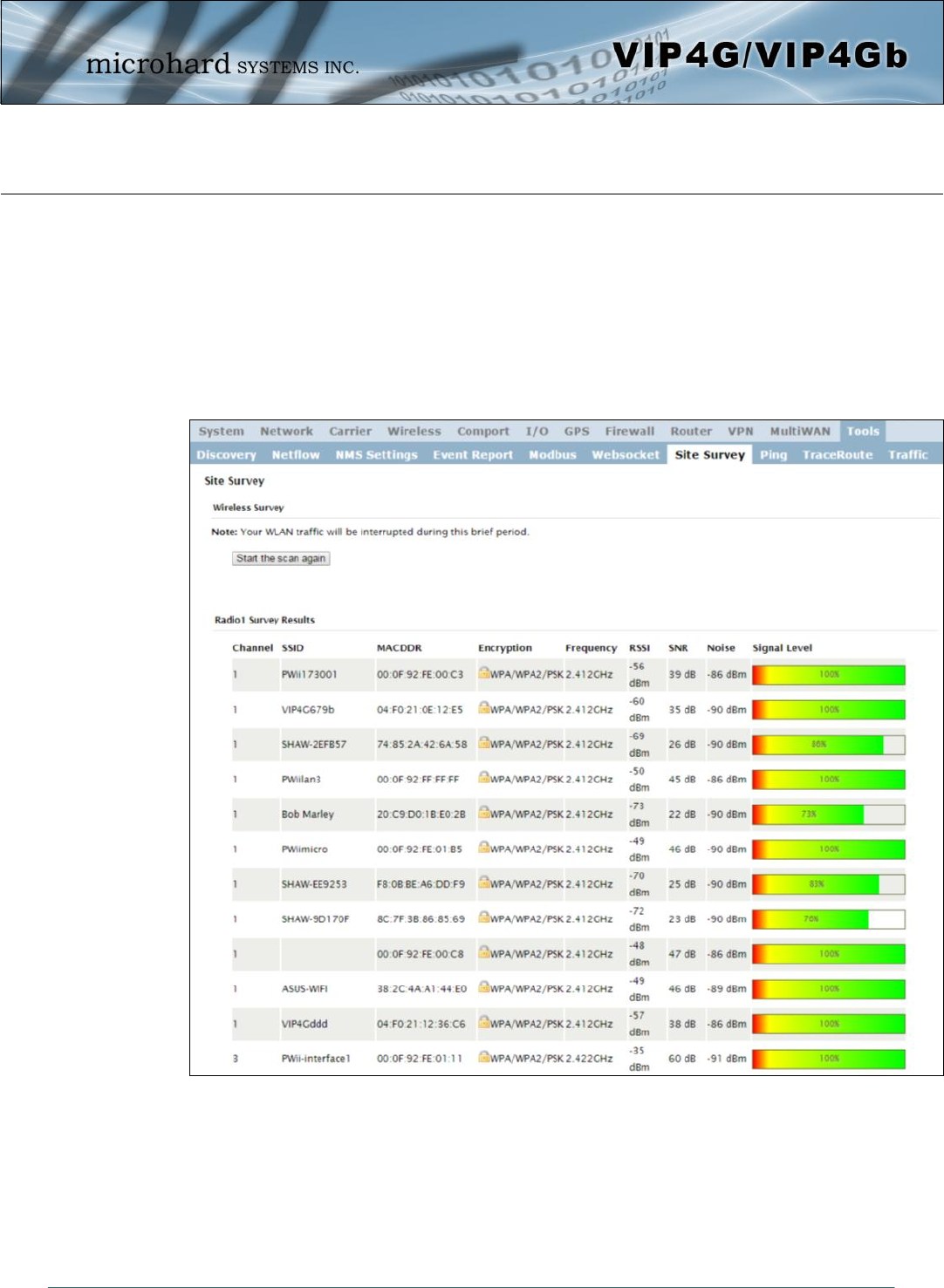The image size is (944, 1288).
Task: Switch to the Wireless tab
Action: click(414, 432)
